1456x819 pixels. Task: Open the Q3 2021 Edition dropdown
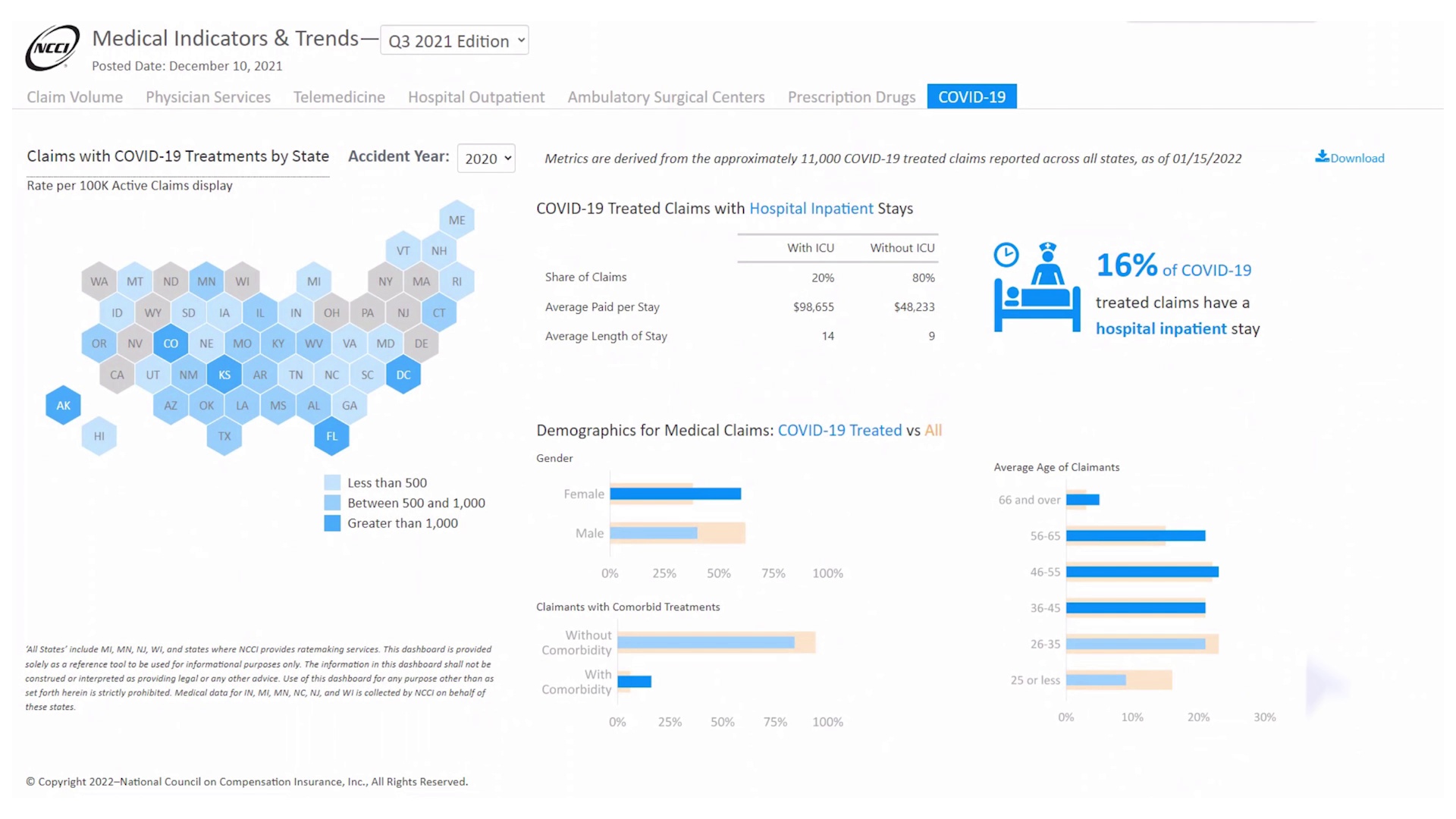pos(453,41)
